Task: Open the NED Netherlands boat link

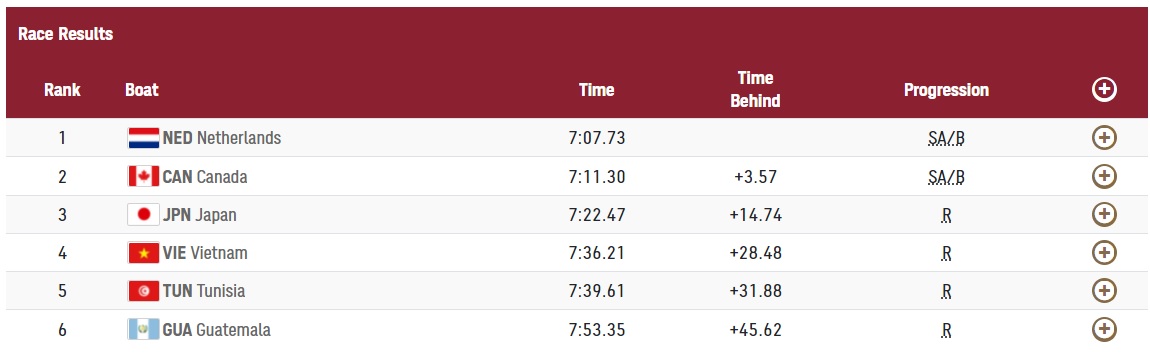Action: click(221, 138)
